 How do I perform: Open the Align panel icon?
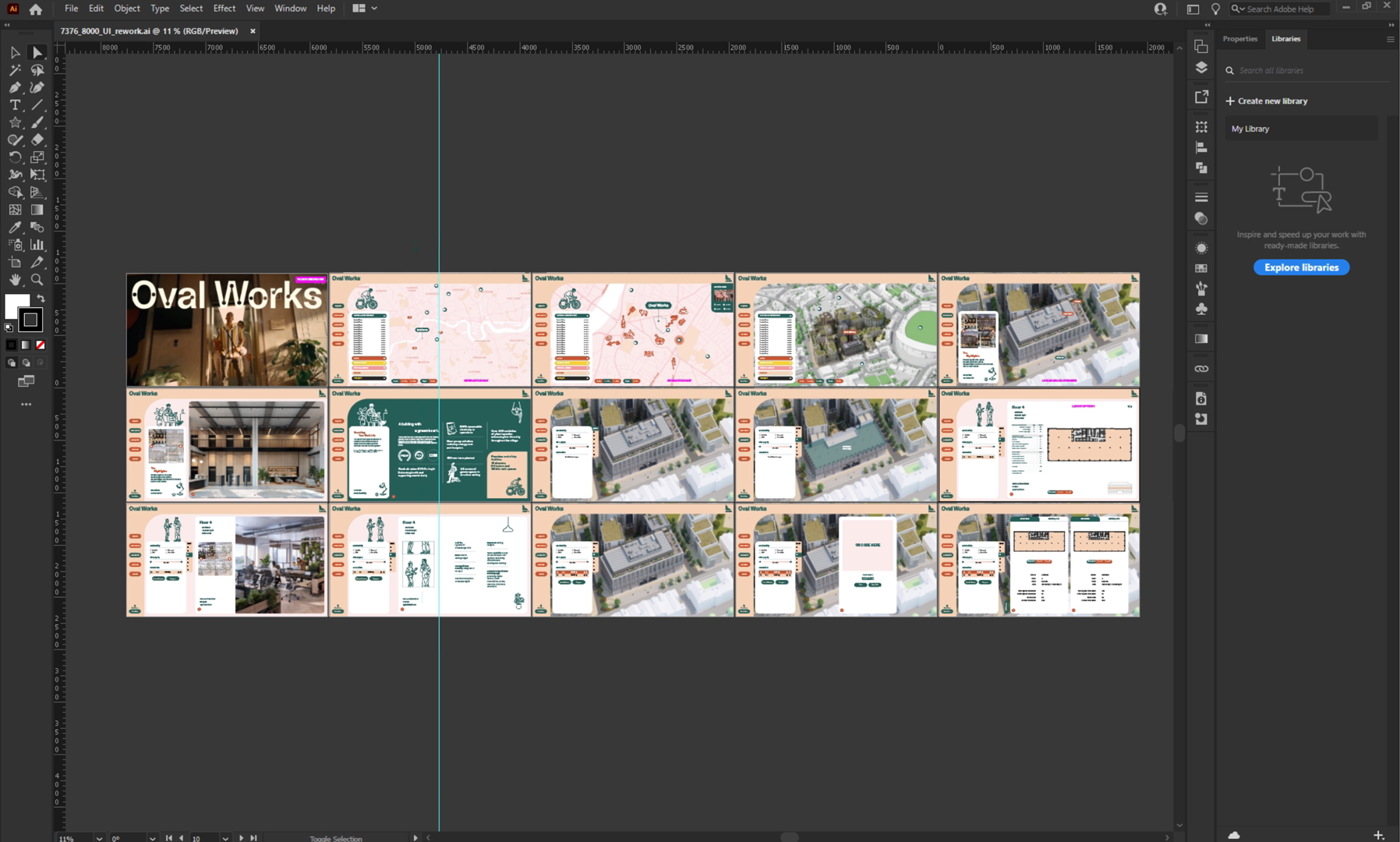1201,147
